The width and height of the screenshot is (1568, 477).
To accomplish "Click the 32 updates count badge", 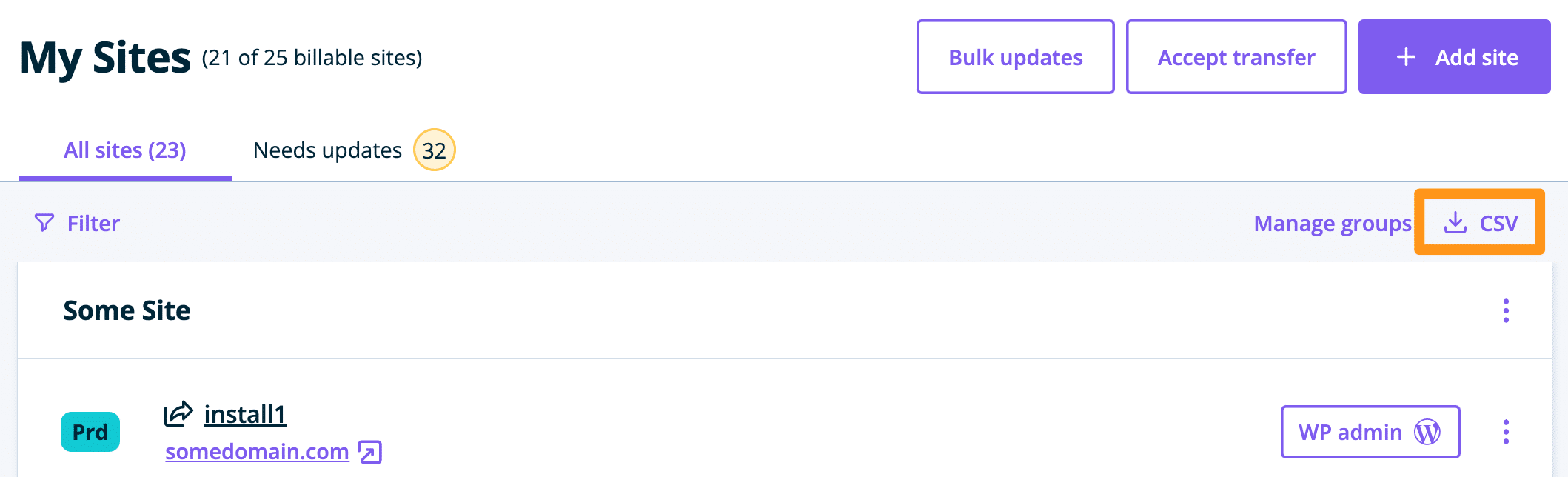I will tap(434, 150).
